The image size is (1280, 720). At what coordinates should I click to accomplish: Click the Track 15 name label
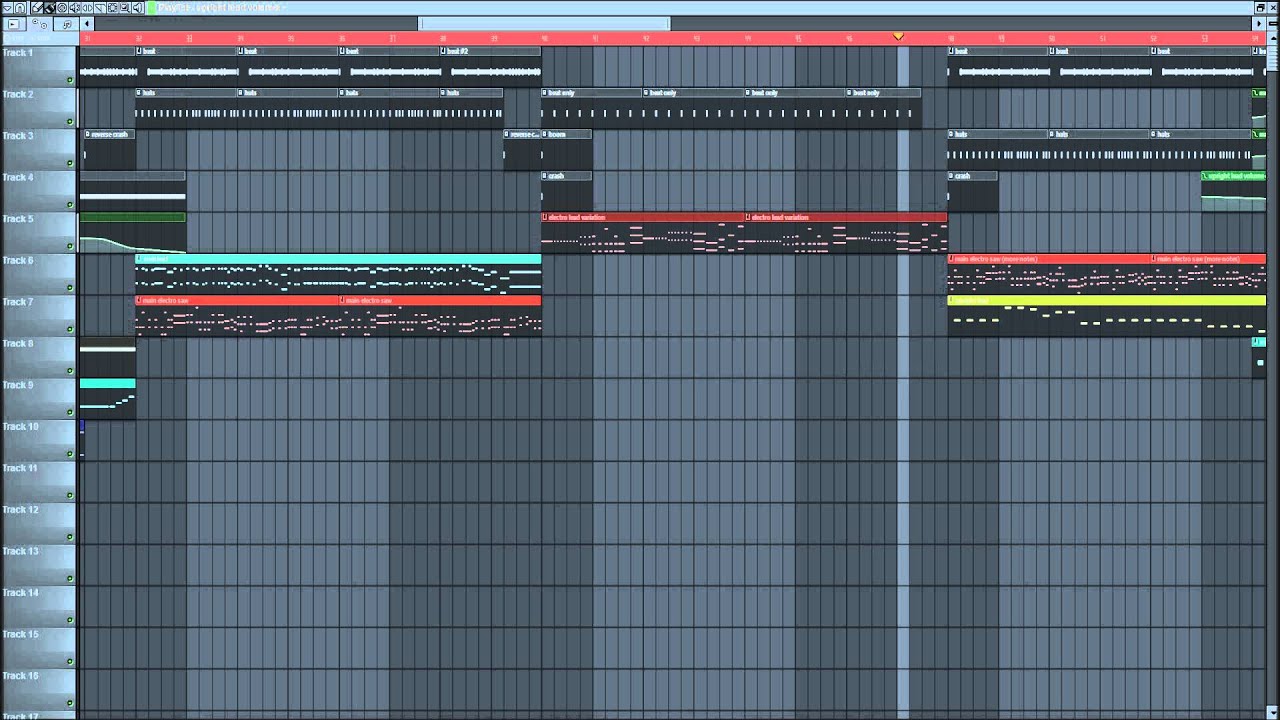coord(20,634)
